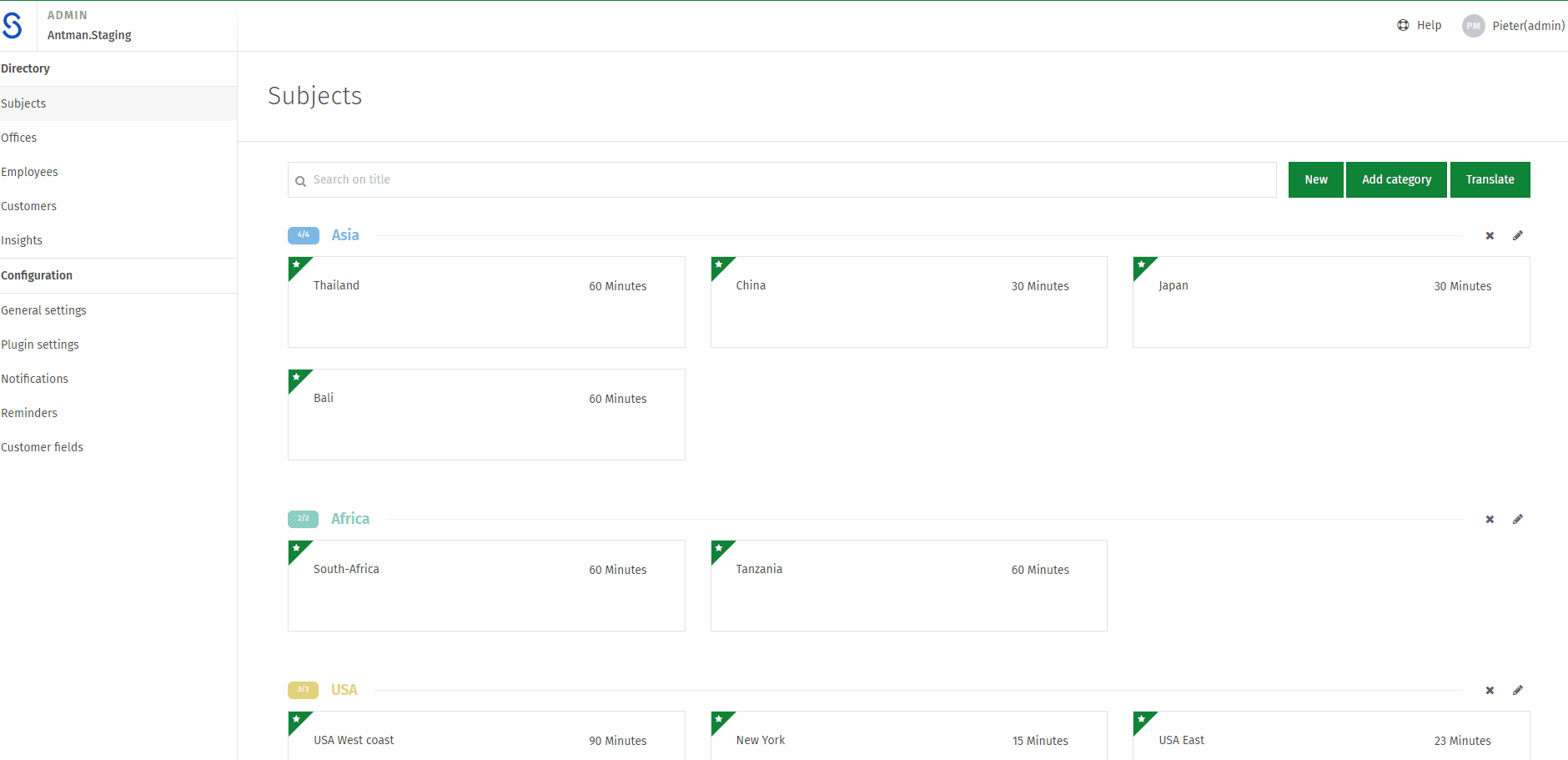Delete the USA category with its X icon

pos(1490,691)
